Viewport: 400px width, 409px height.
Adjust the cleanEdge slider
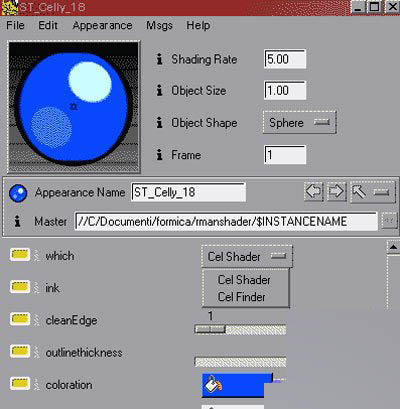pos(240,330)
